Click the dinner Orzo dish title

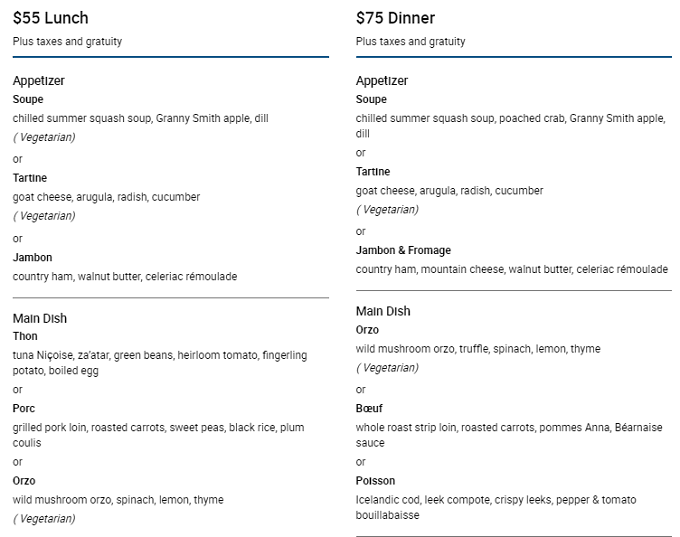click(x=367, y=330)
